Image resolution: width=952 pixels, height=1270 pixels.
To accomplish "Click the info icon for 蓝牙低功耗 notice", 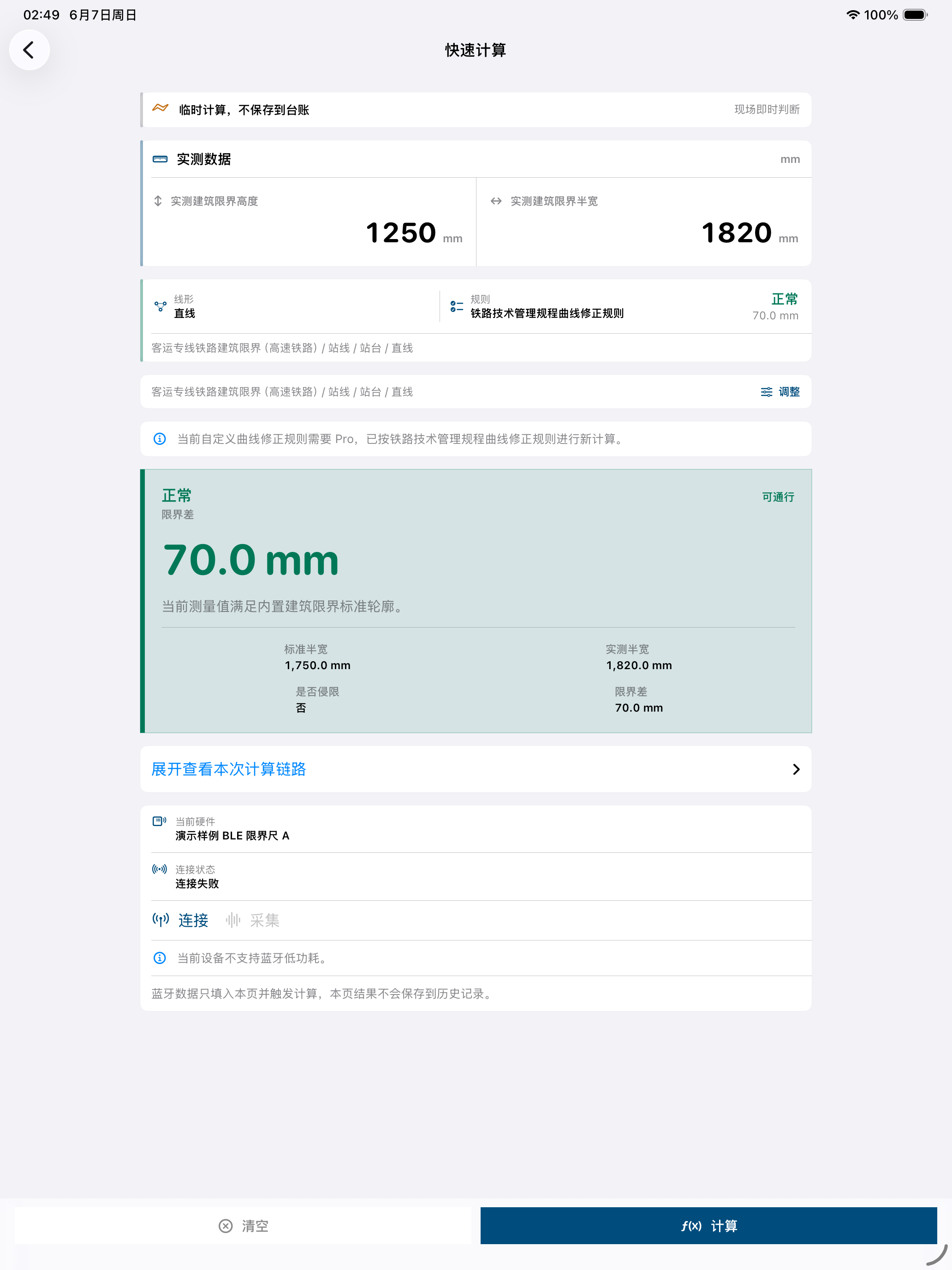I will (160, 958).
